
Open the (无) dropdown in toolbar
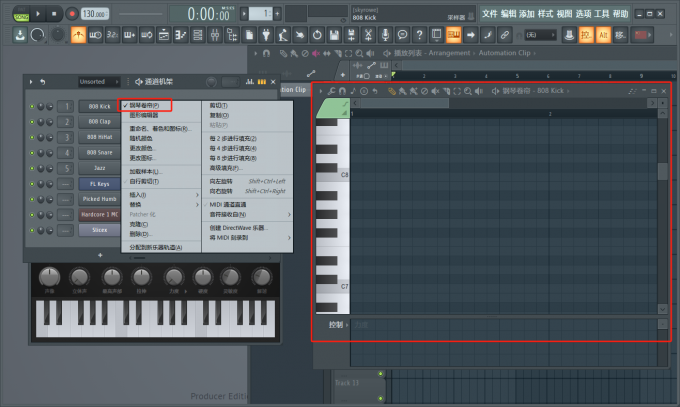pos(540,35)
